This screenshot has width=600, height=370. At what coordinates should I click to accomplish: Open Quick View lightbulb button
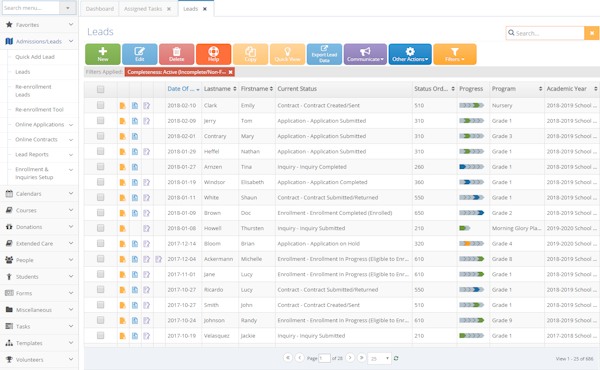[x=287, y=54]
